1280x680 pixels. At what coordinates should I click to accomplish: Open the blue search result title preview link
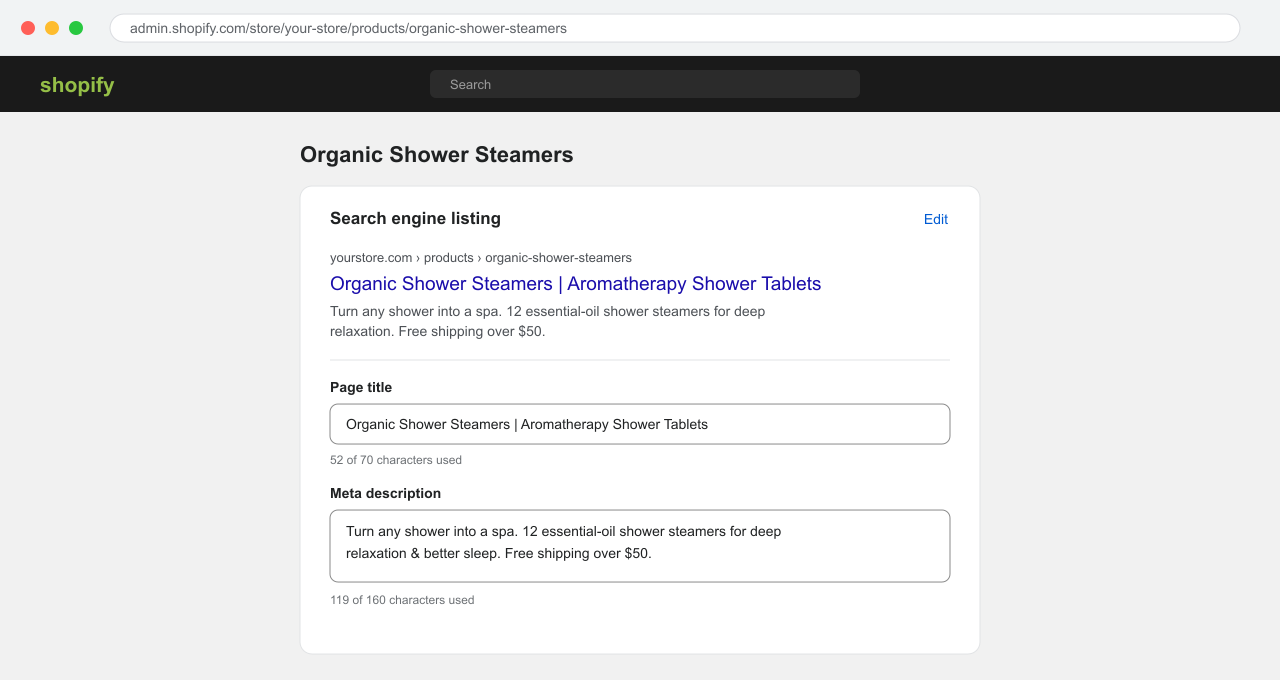click(x=575, y=284)
